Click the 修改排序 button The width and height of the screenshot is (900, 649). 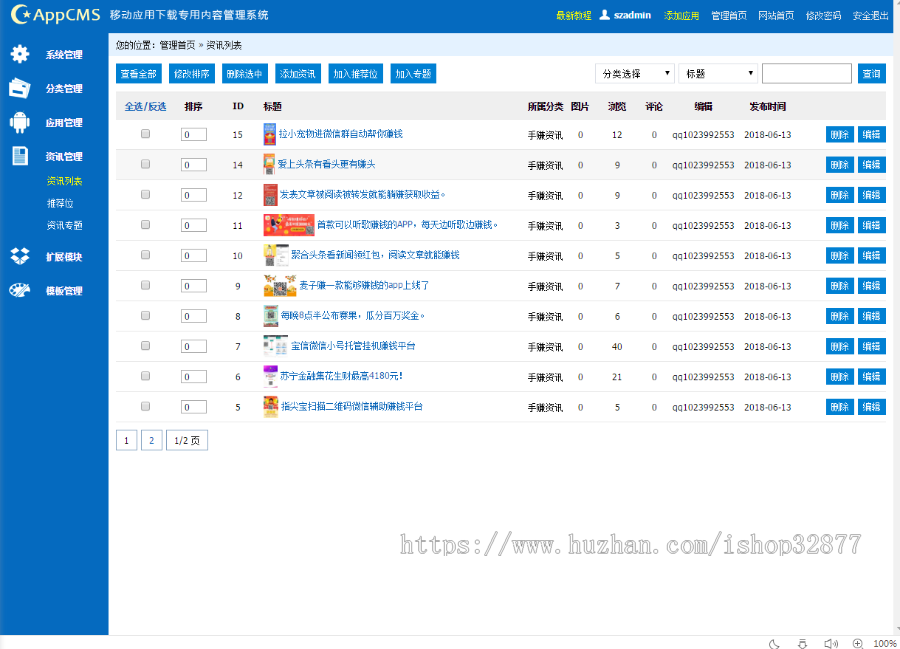click(192, 73)
